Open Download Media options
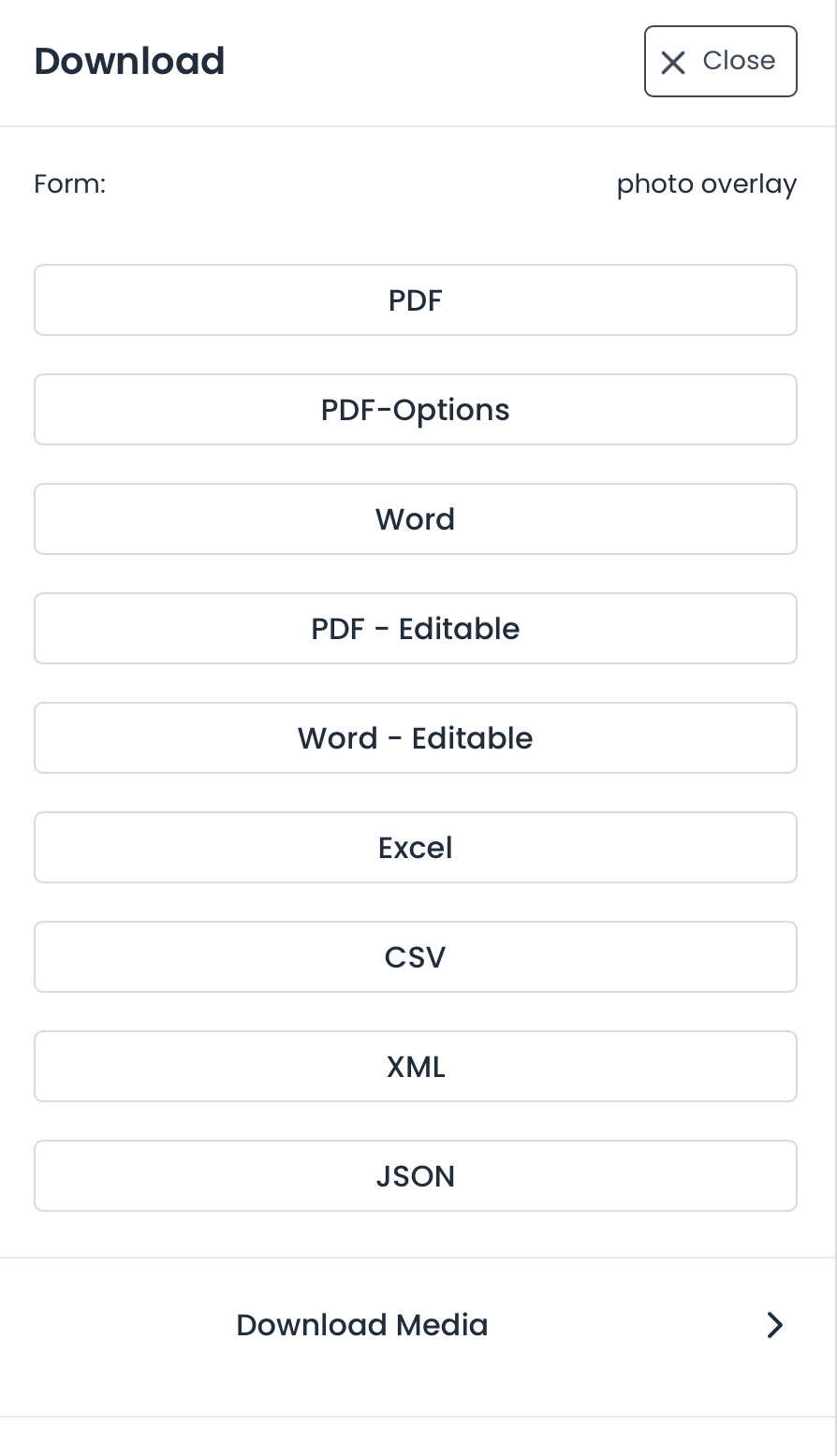 362,1325
